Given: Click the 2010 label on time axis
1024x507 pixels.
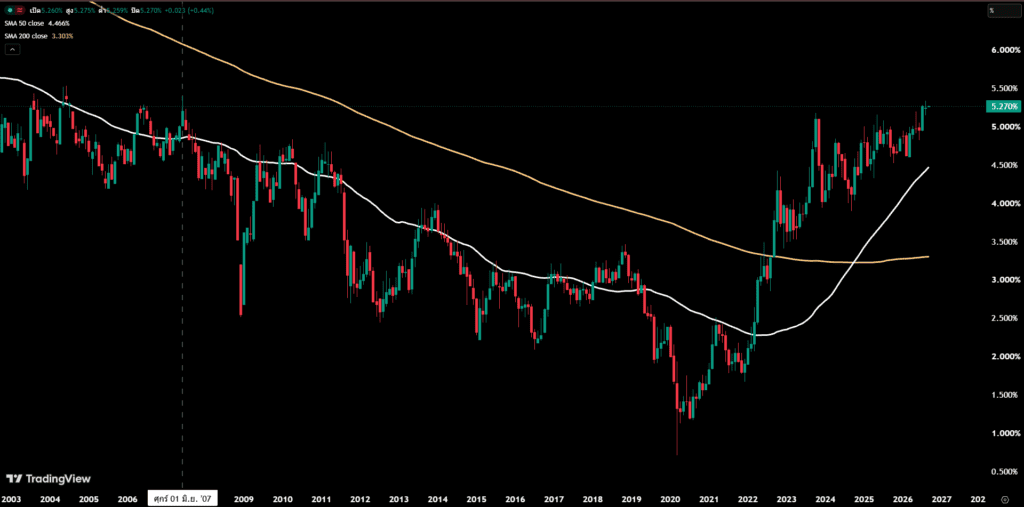Looking at the screenshot, I should pyautogui.click(x=282, y=499).
